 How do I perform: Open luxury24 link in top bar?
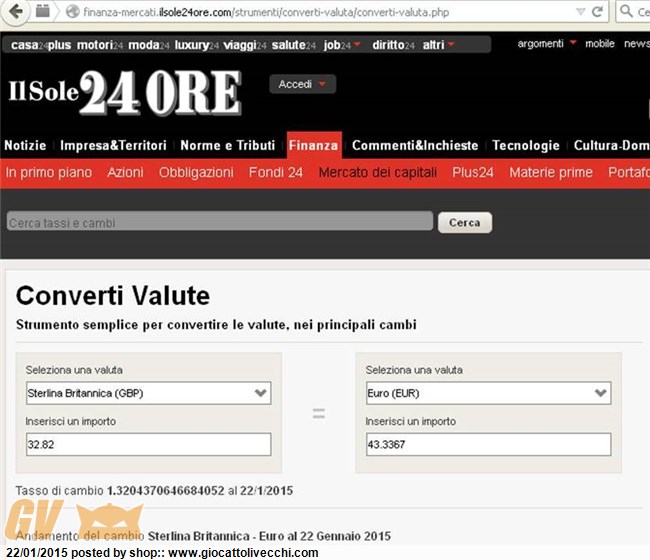coord(196,45)
